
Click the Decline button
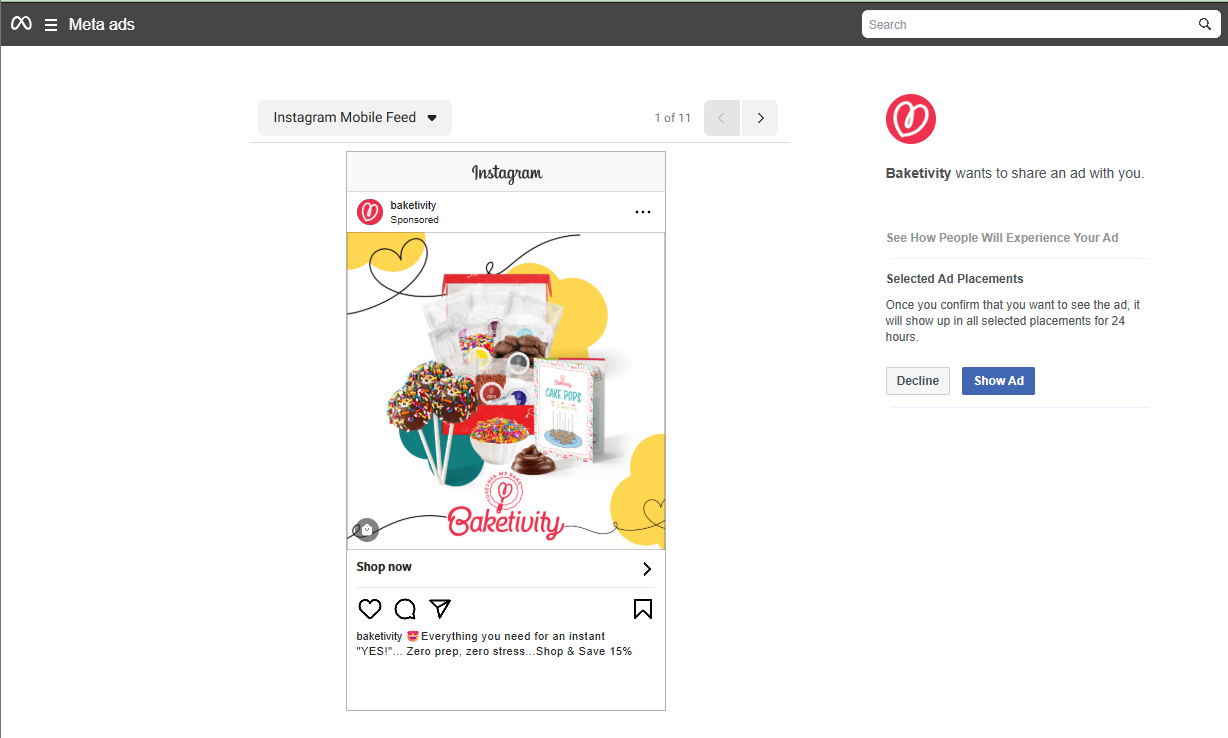918,381
